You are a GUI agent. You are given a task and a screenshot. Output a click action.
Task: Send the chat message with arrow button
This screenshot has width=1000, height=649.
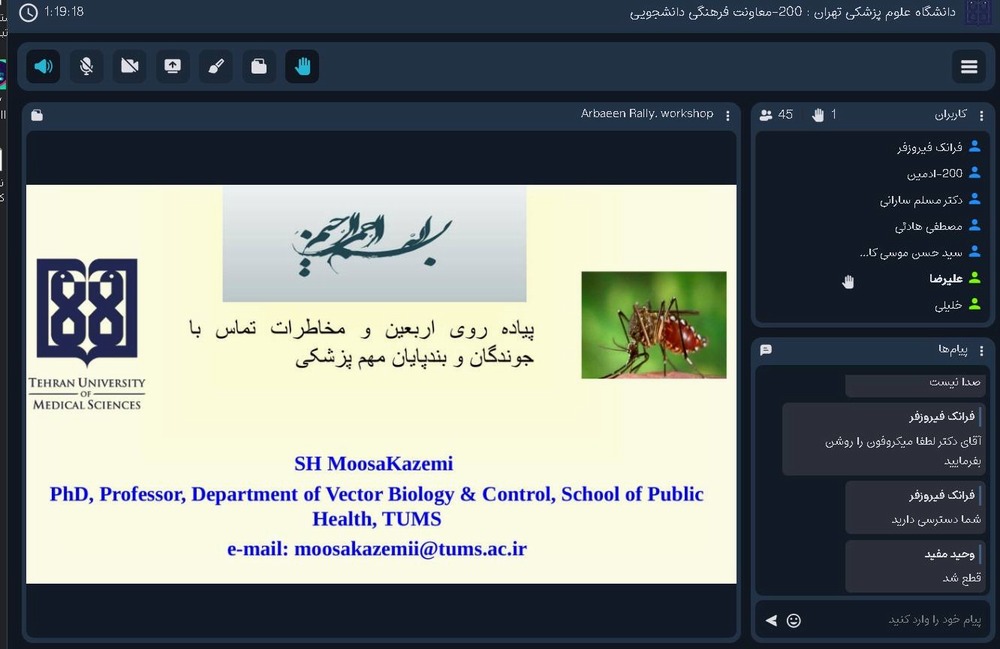coord(771,620)
